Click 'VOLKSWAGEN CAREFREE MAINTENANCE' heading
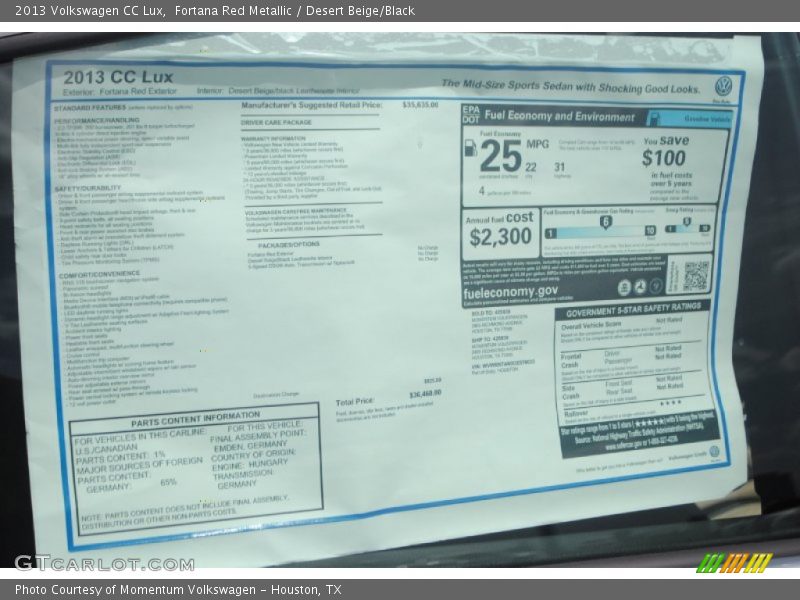This screenshot has width=800, height=600. click(x=295, y=212)
